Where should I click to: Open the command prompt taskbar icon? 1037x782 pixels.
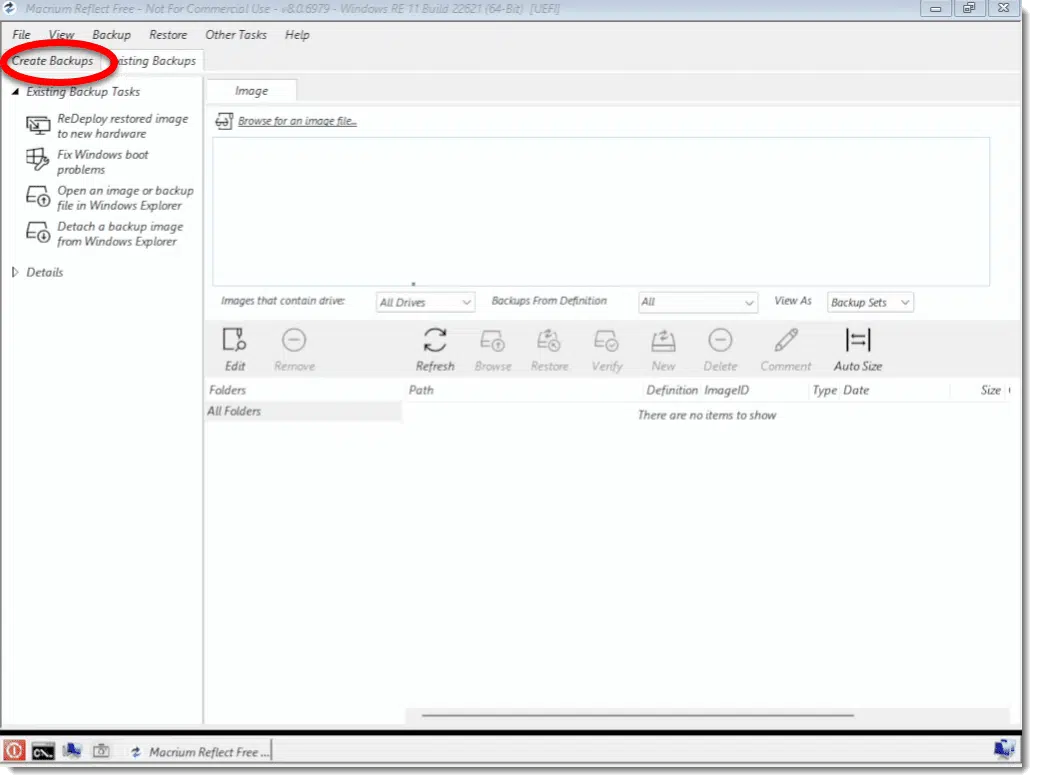43,752
